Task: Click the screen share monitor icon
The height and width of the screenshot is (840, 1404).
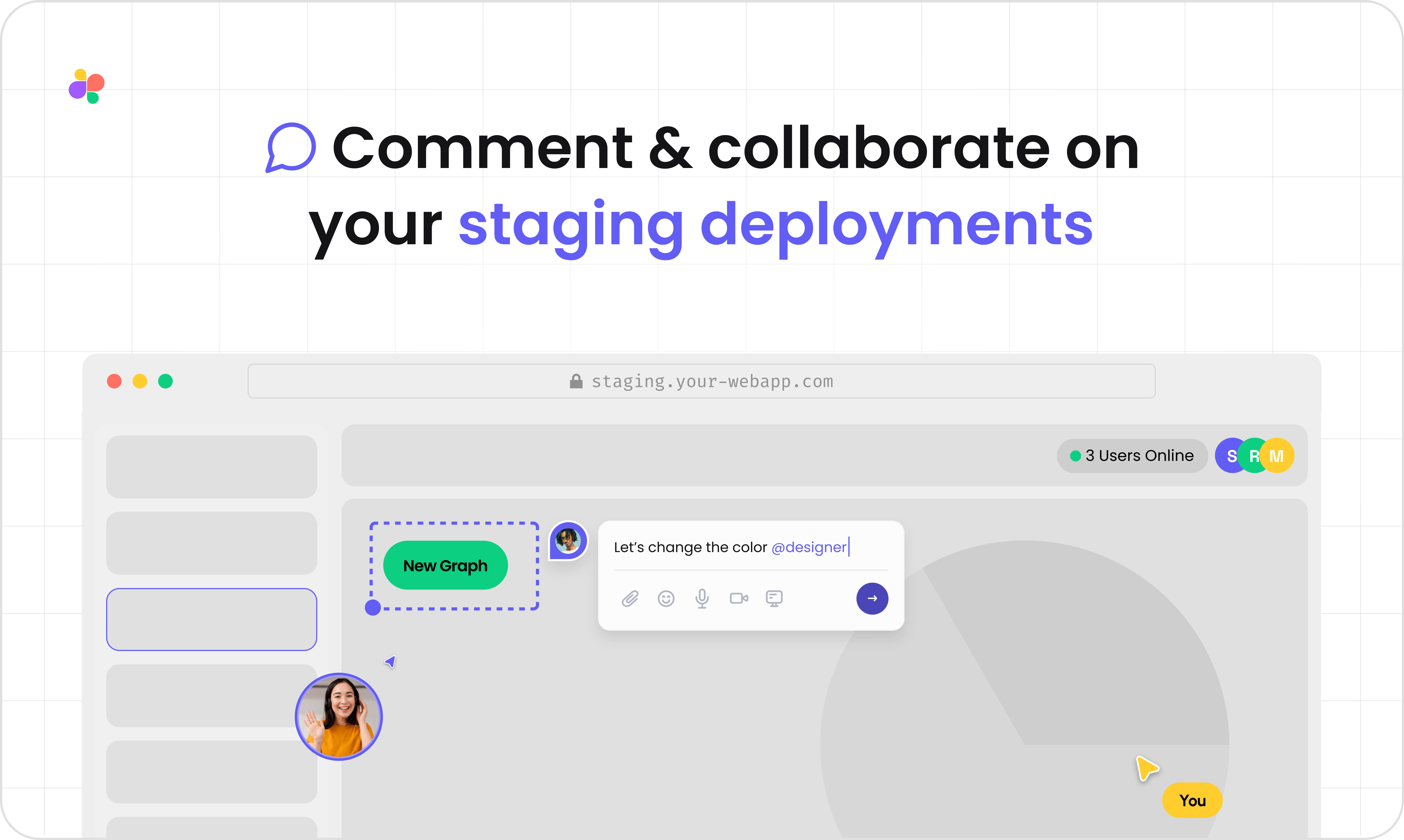Action: click(x=774, y=598)
